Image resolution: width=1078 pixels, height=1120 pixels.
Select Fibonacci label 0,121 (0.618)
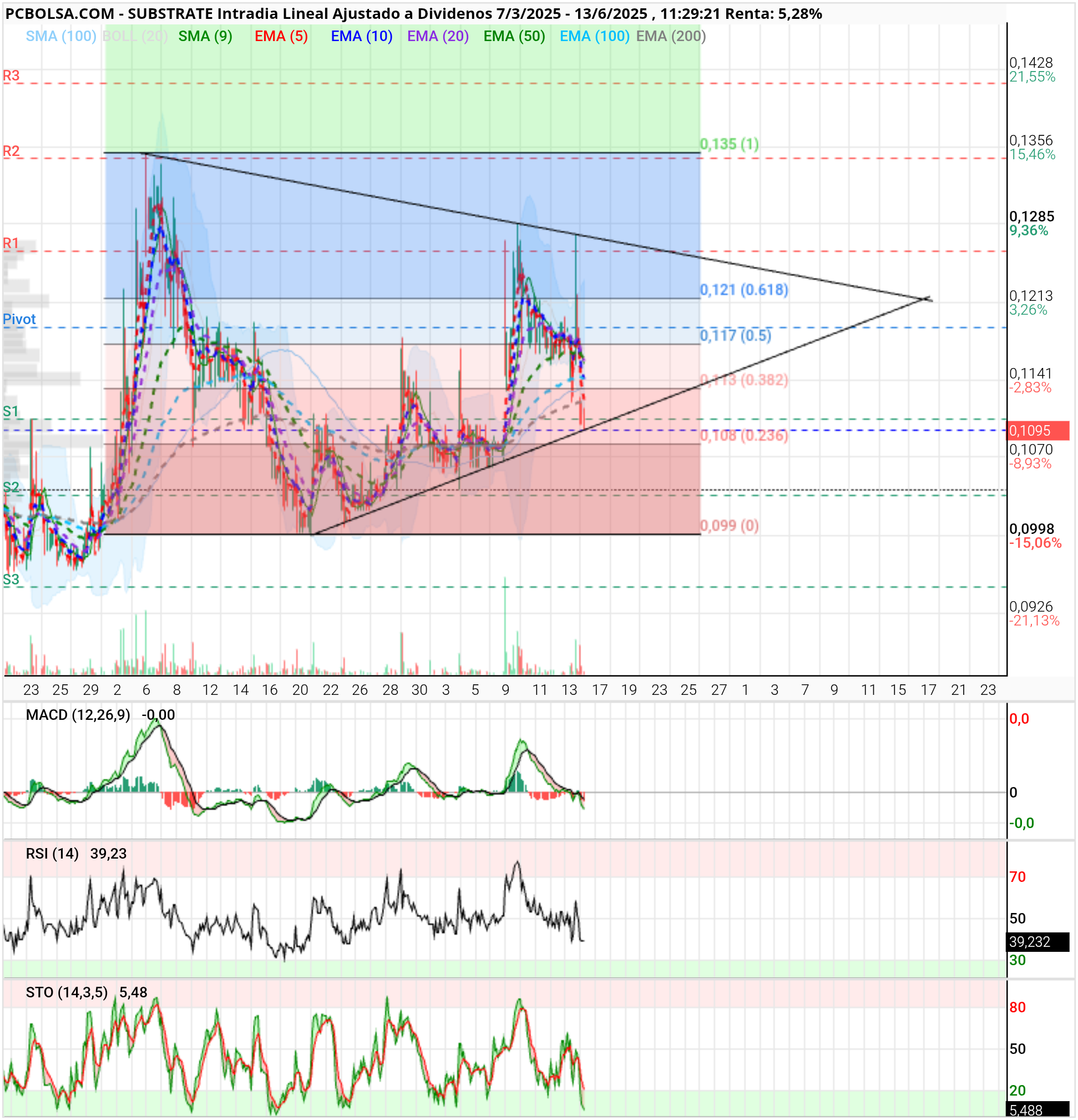[x=744, y=290]
